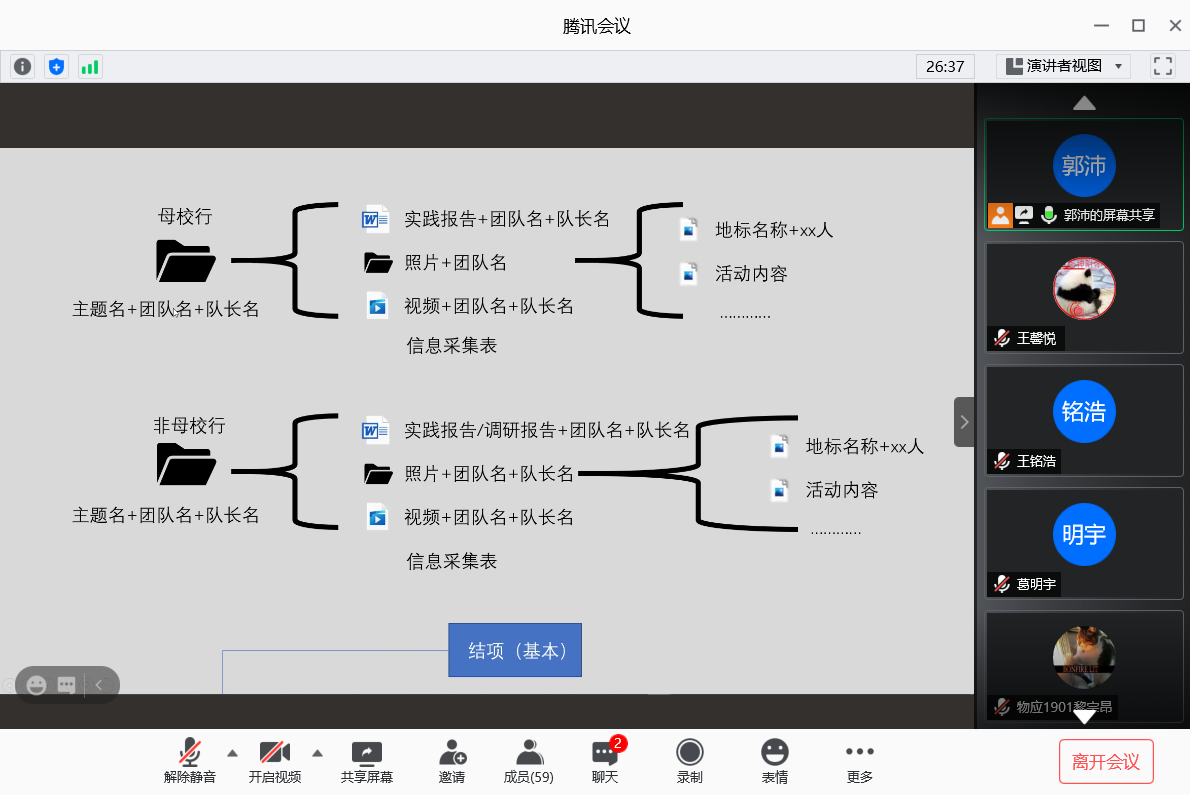
Task: Click the 离开会议 leave meeting button
Action: (1106, 761)
